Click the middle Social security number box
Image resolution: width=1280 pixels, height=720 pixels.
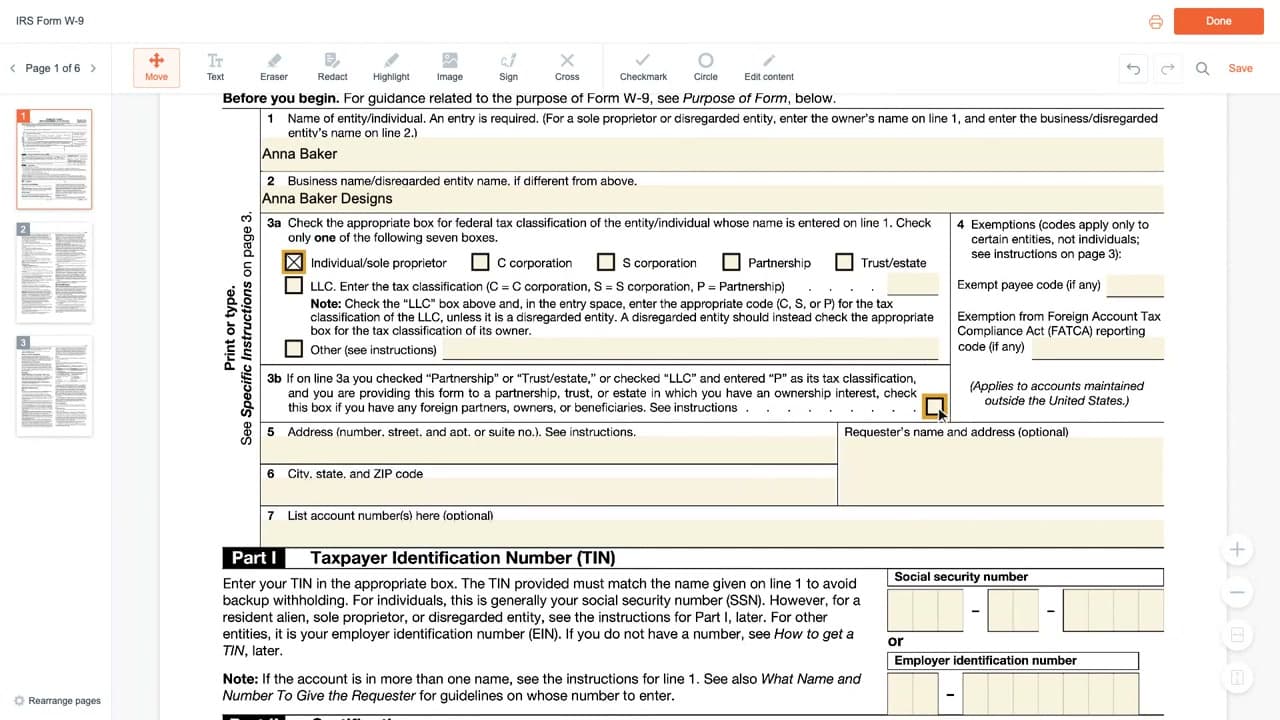[1013, 610]
